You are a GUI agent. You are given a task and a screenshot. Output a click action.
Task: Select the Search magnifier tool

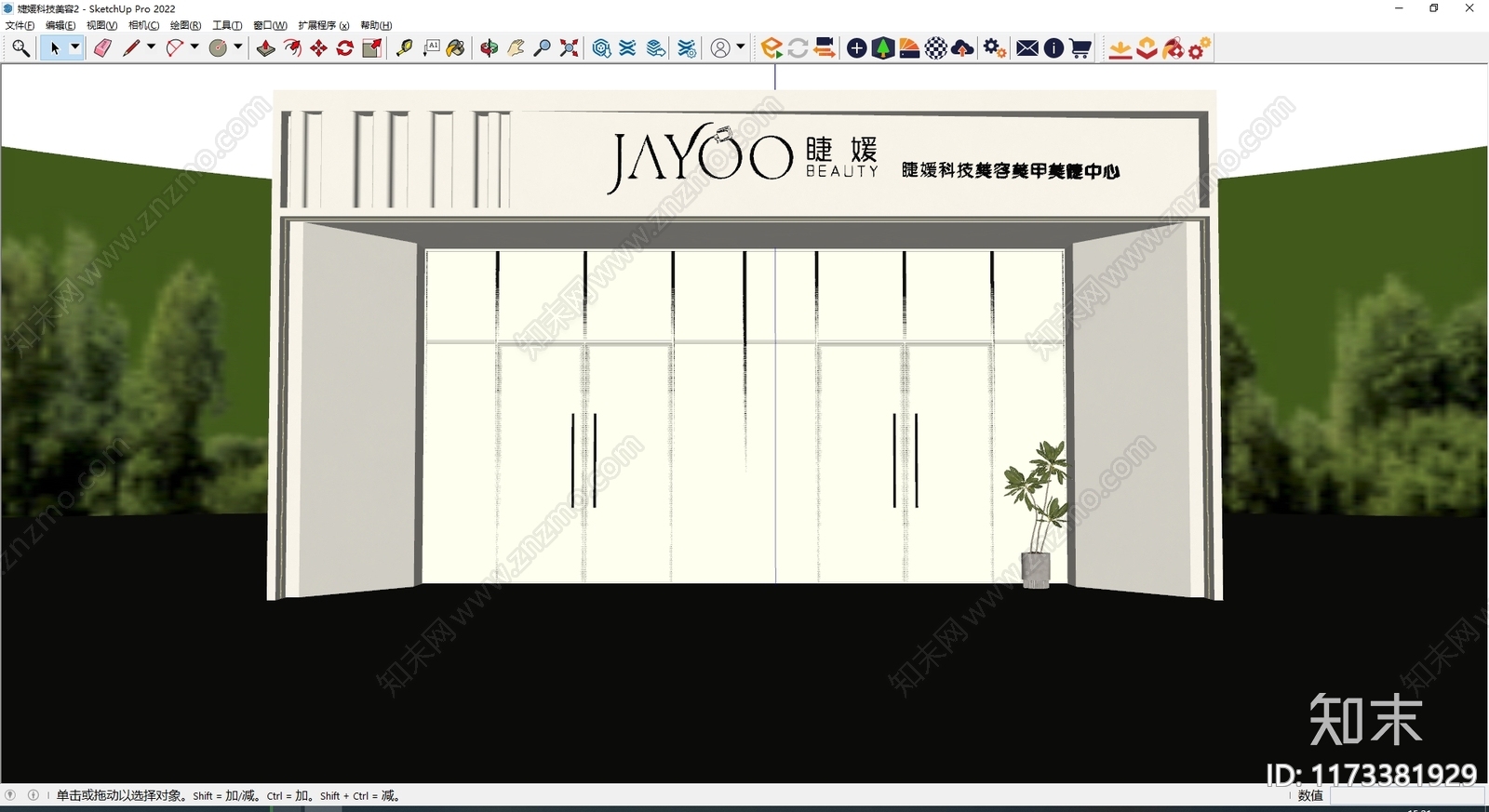click(x=20, y=48)
